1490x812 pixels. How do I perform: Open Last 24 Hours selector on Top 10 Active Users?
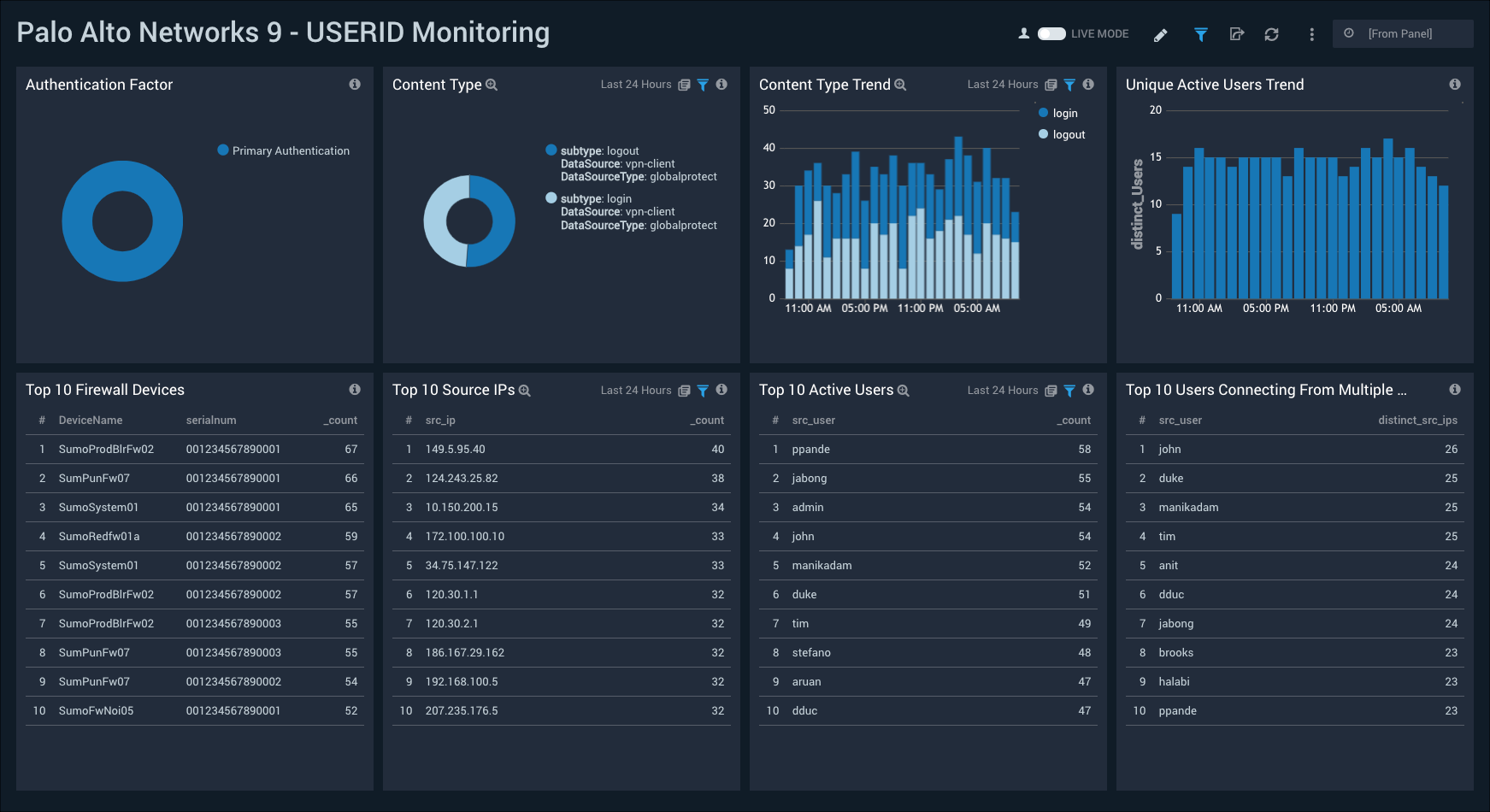[1002, 390]
